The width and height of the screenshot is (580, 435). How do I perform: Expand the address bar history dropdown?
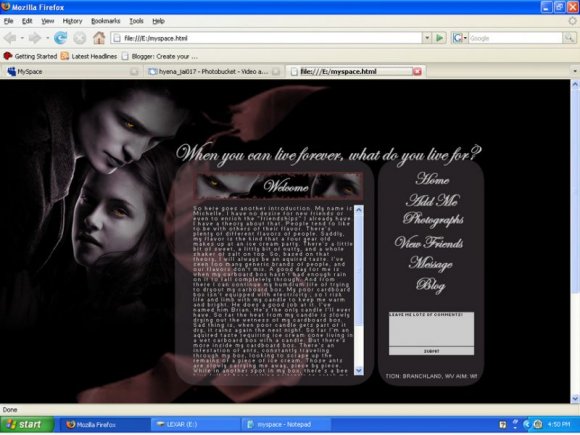click(427, 38)
